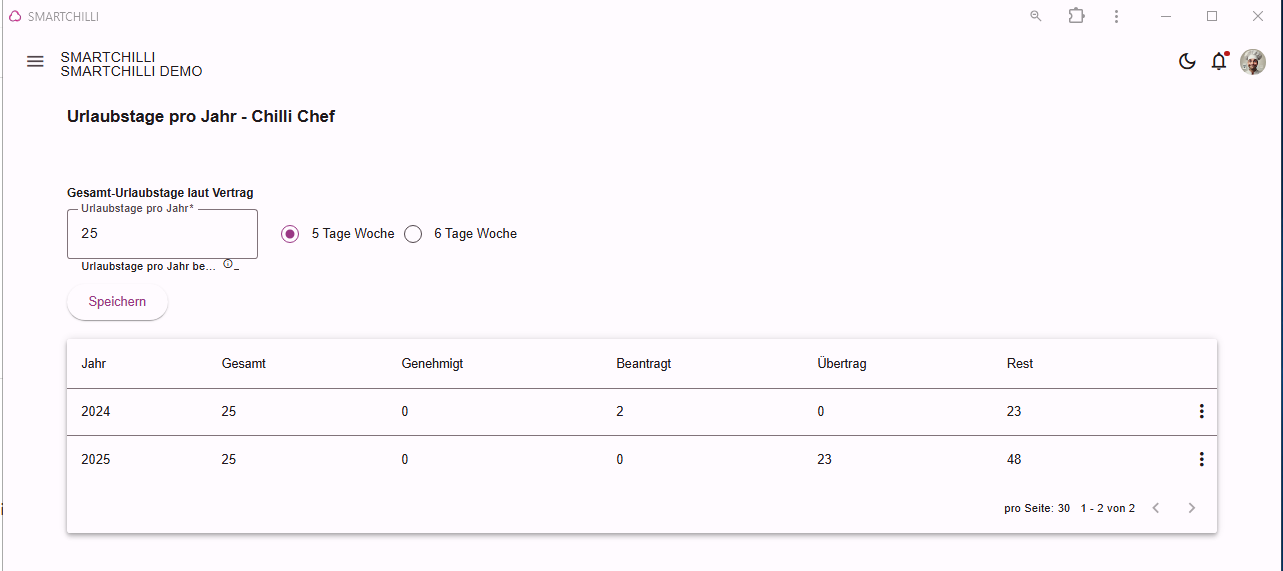Viewport: 1283px width, 571px height.
Task: Click the Rest column header
Action: click(x=1020, y=364)
